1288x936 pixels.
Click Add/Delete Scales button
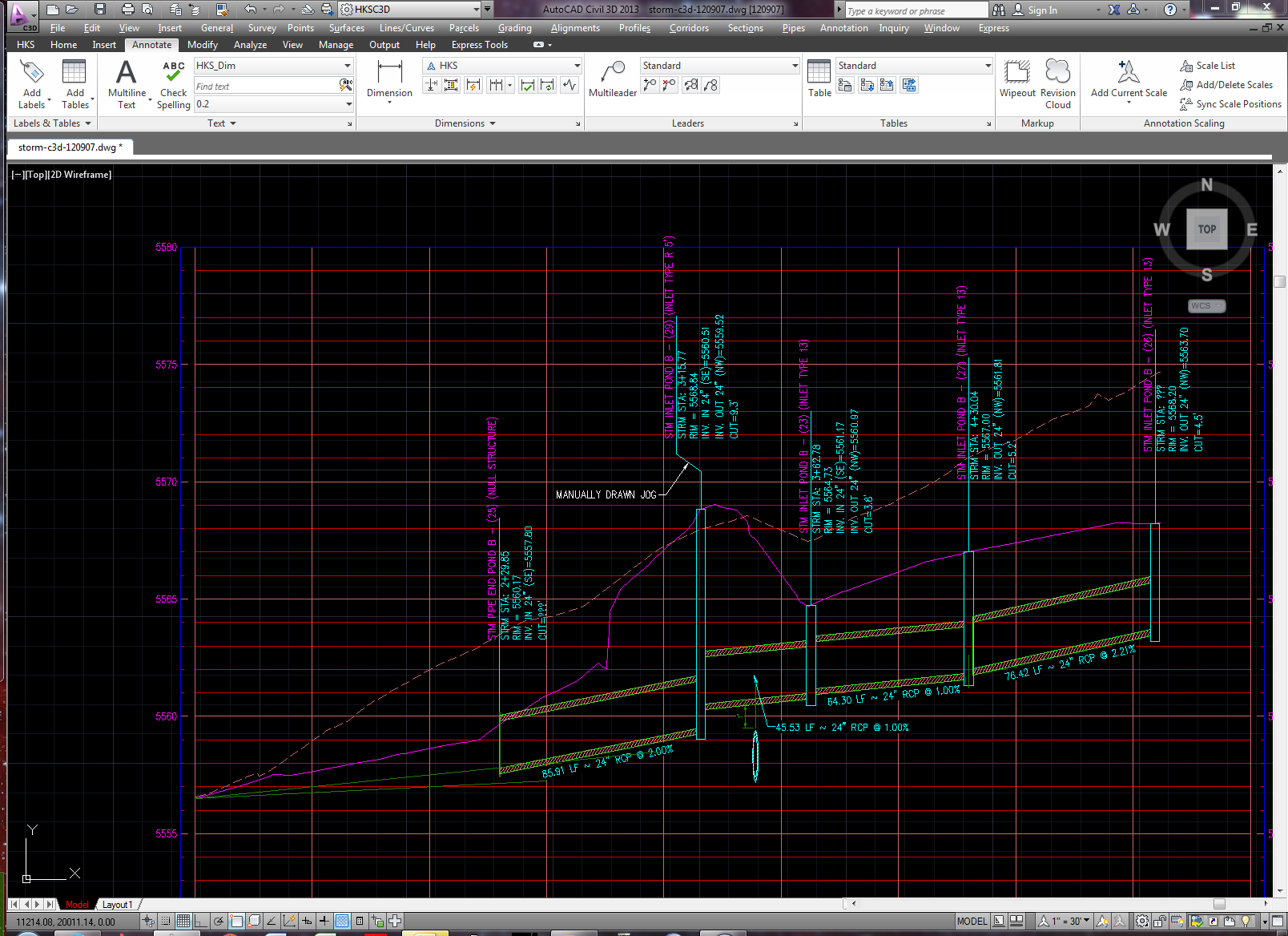[x=1226, y=85]
